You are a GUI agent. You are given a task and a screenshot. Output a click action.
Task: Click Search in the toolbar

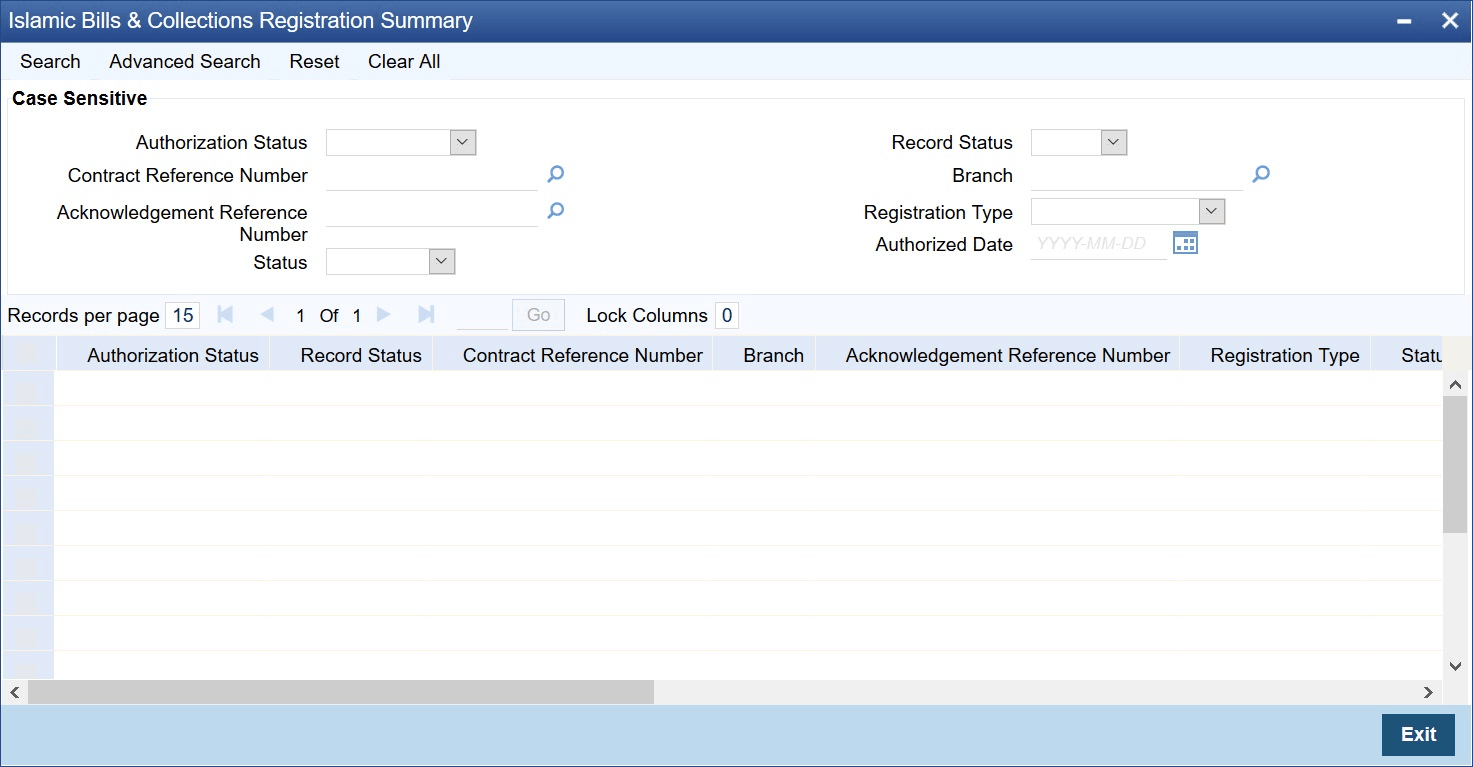pos(50,61)
